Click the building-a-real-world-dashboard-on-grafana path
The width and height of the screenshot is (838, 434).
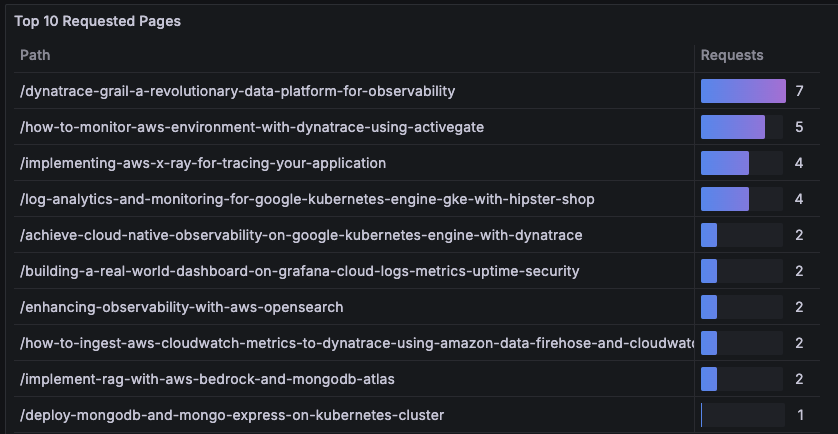[299, 272]
